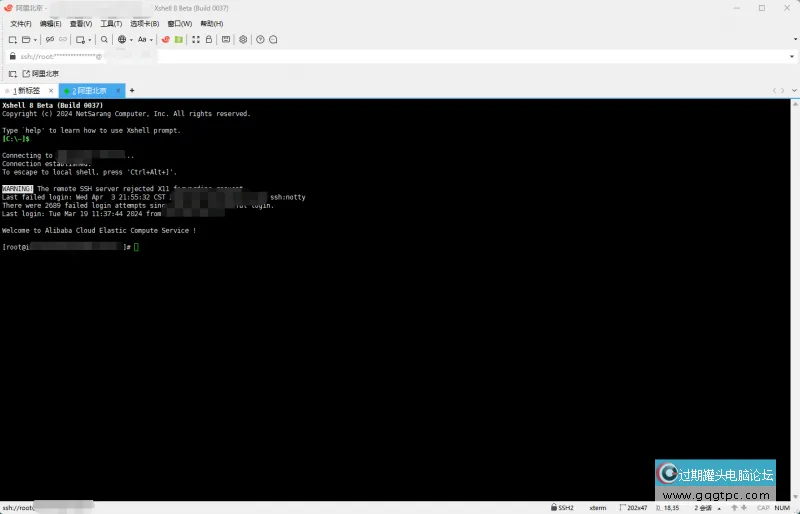Viewport: 800px width, 514px height.
Task: Click the quick-bar add session icon
Action: point(13,74)
